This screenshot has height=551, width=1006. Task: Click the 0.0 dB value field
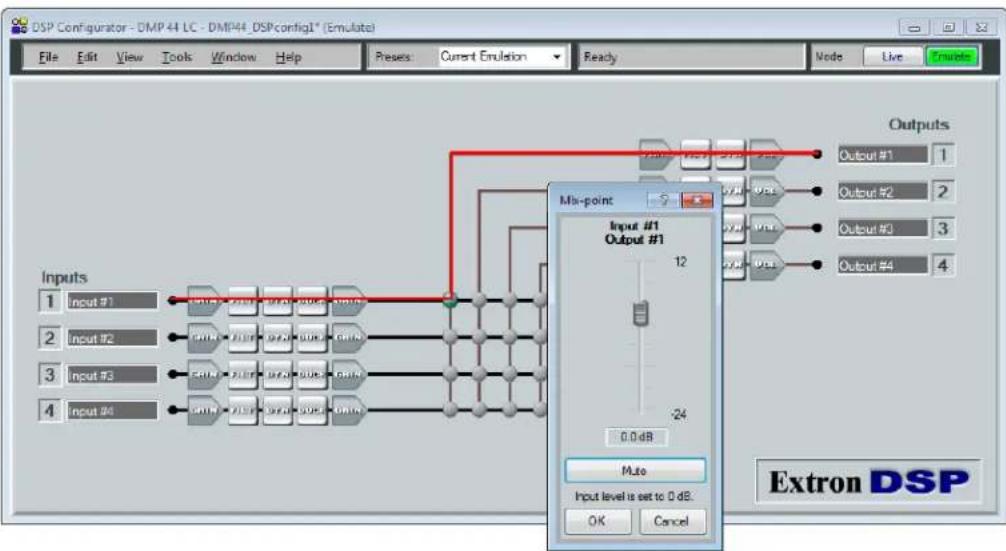tap(636, 437)
